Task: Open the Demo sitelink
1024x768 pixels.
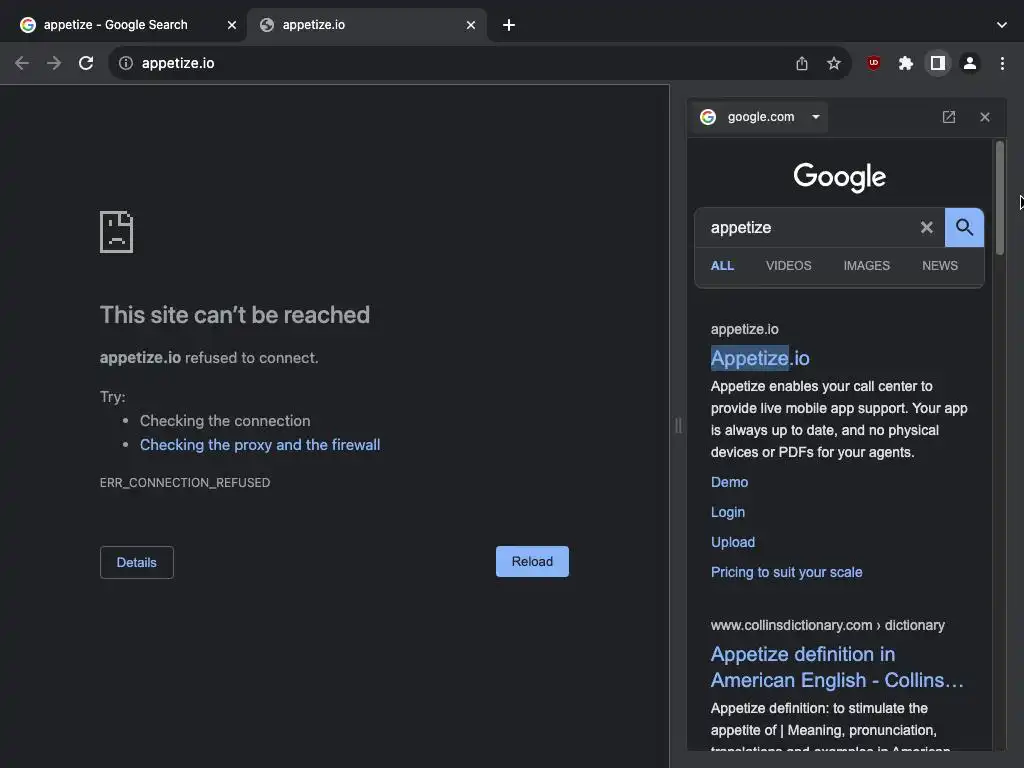Action: coord(729,482)
